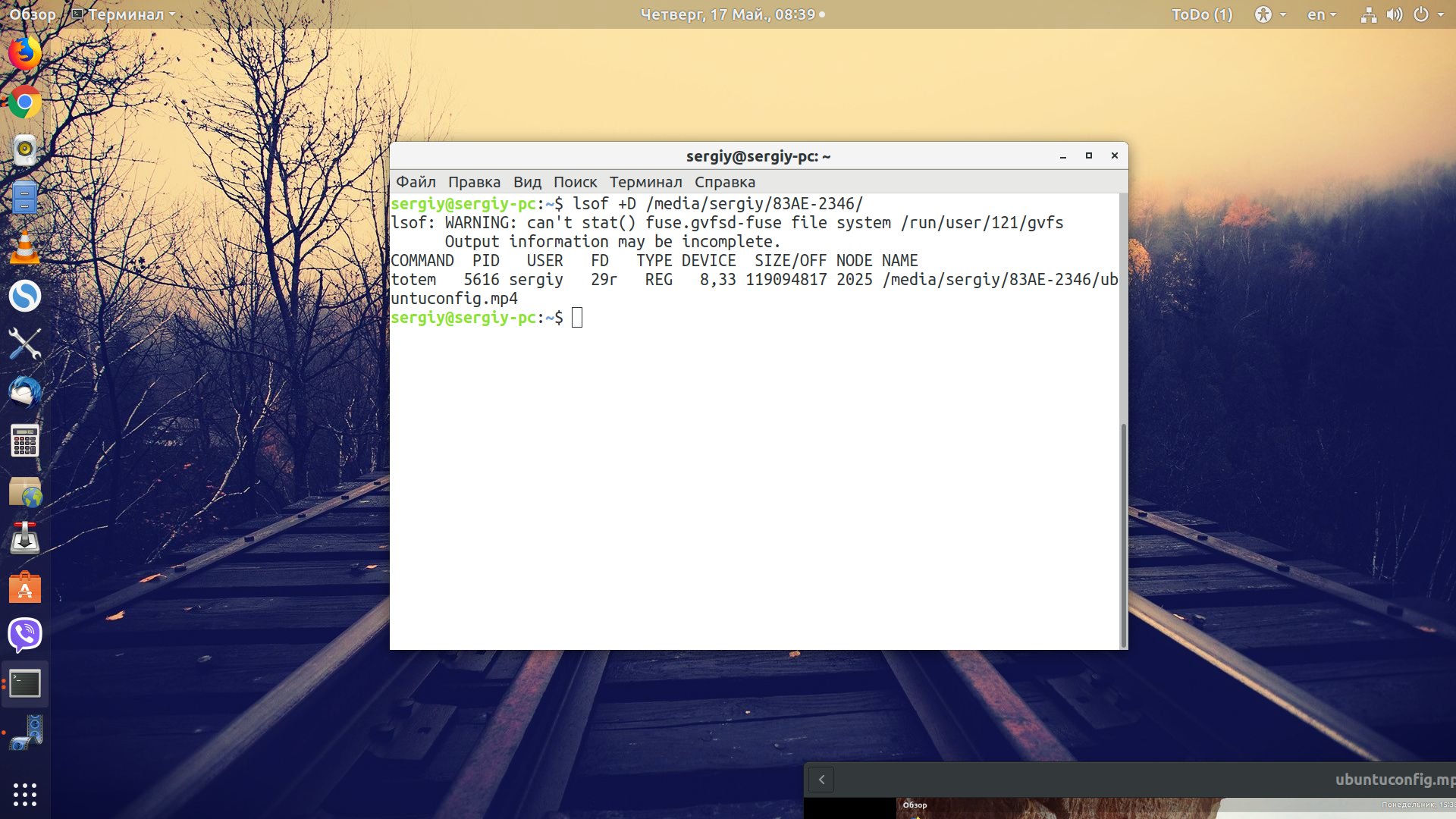
Task: Open the Правка menu in terminal
Action: (474, 182)
